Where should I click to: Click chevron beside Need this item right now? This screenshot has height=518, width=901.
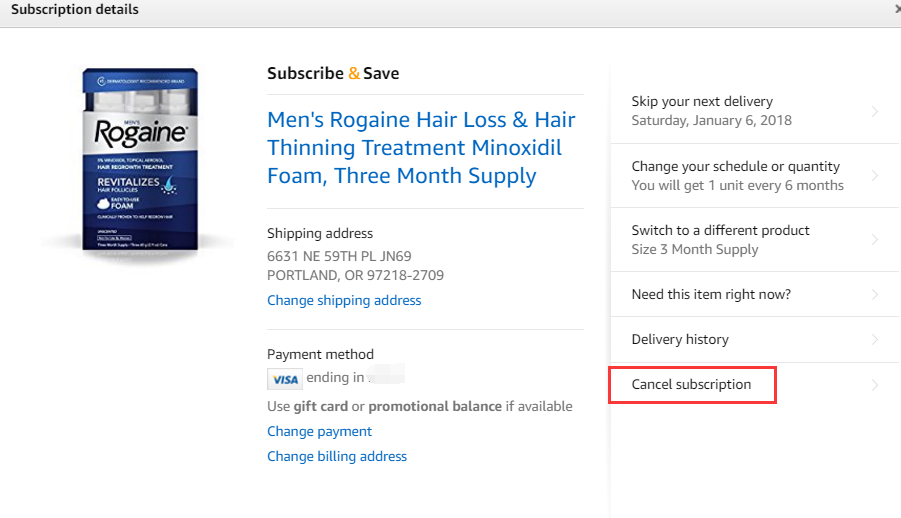tap(875, 294)
